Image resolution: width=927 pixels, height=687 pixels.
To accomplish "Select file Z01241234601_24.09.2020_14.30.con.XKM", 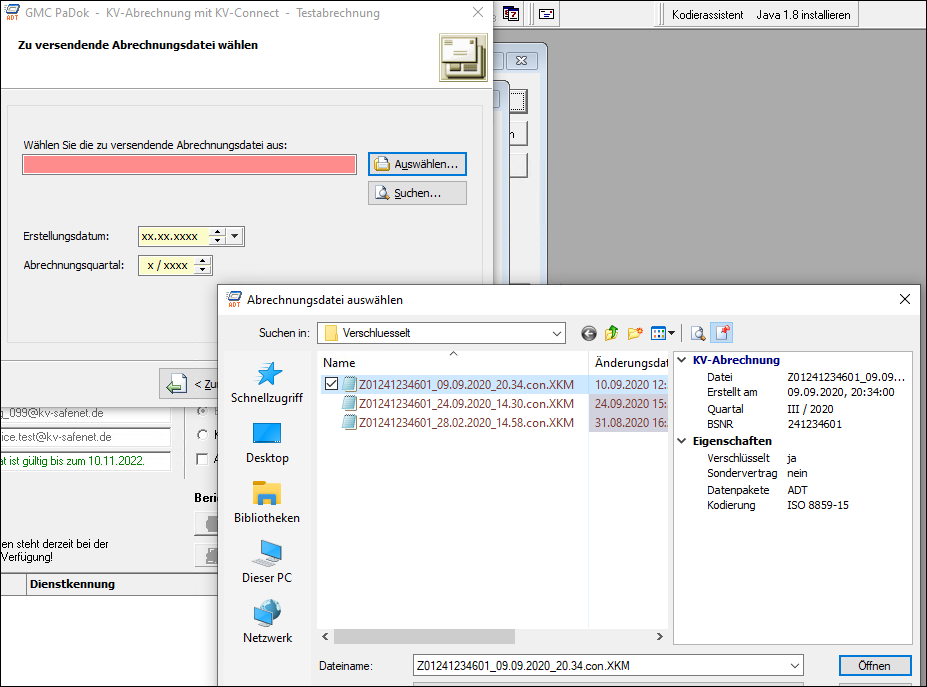I will (x=466, y=403).
